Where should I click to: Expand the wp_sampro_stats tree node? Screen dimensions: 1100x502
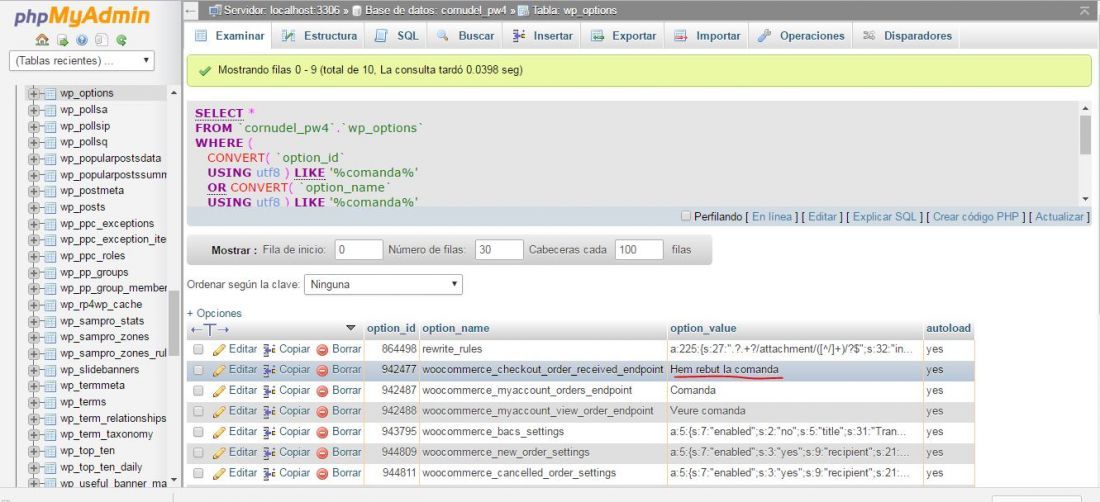tap(33, 321)
